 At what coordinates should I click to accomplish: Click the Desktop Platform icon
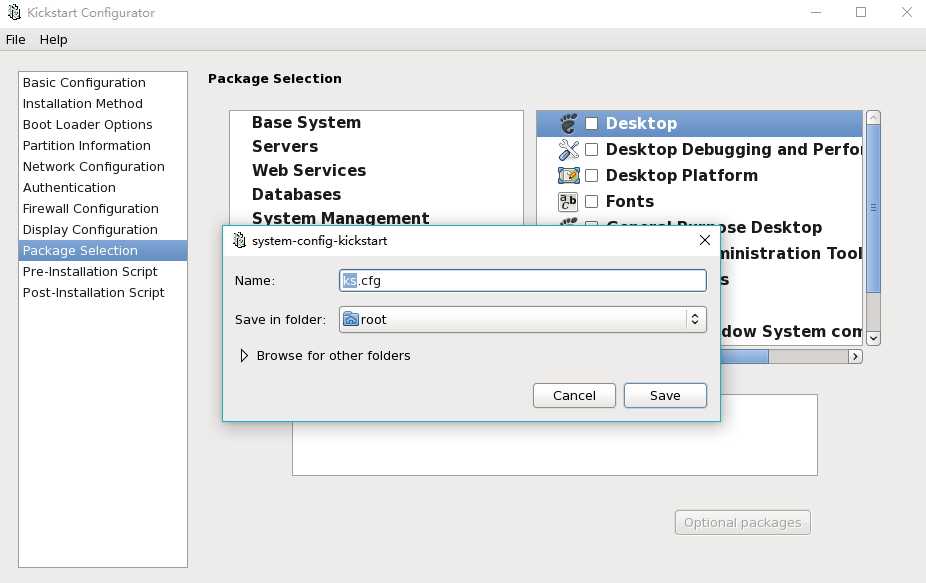click(568, 175)
